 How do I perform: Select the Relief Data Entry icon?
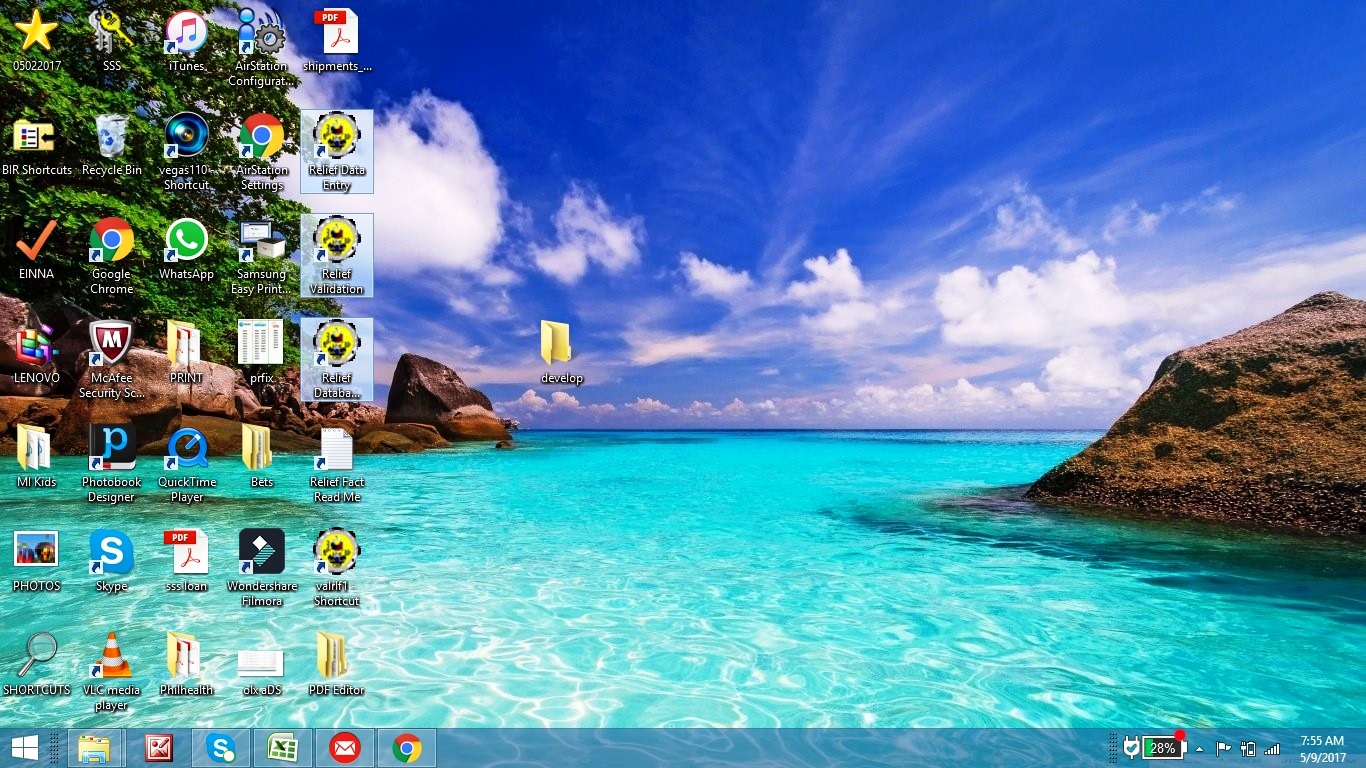click(337, 151)
